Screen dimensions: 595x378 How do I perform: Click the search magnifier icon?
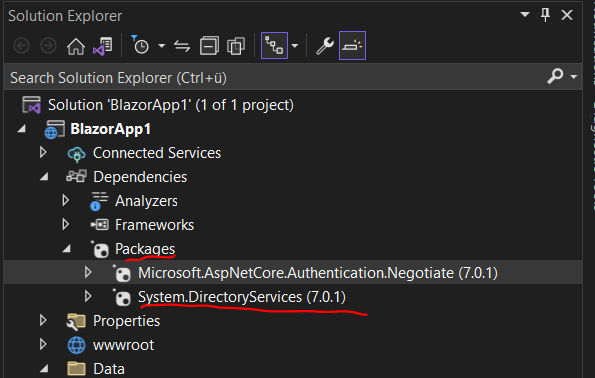click(555, 76)
